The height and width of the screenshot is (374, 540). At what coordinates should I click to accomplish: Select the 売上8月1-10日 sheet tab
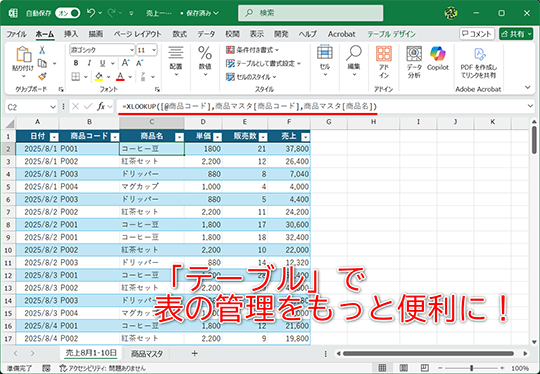[x=91, y=353]
